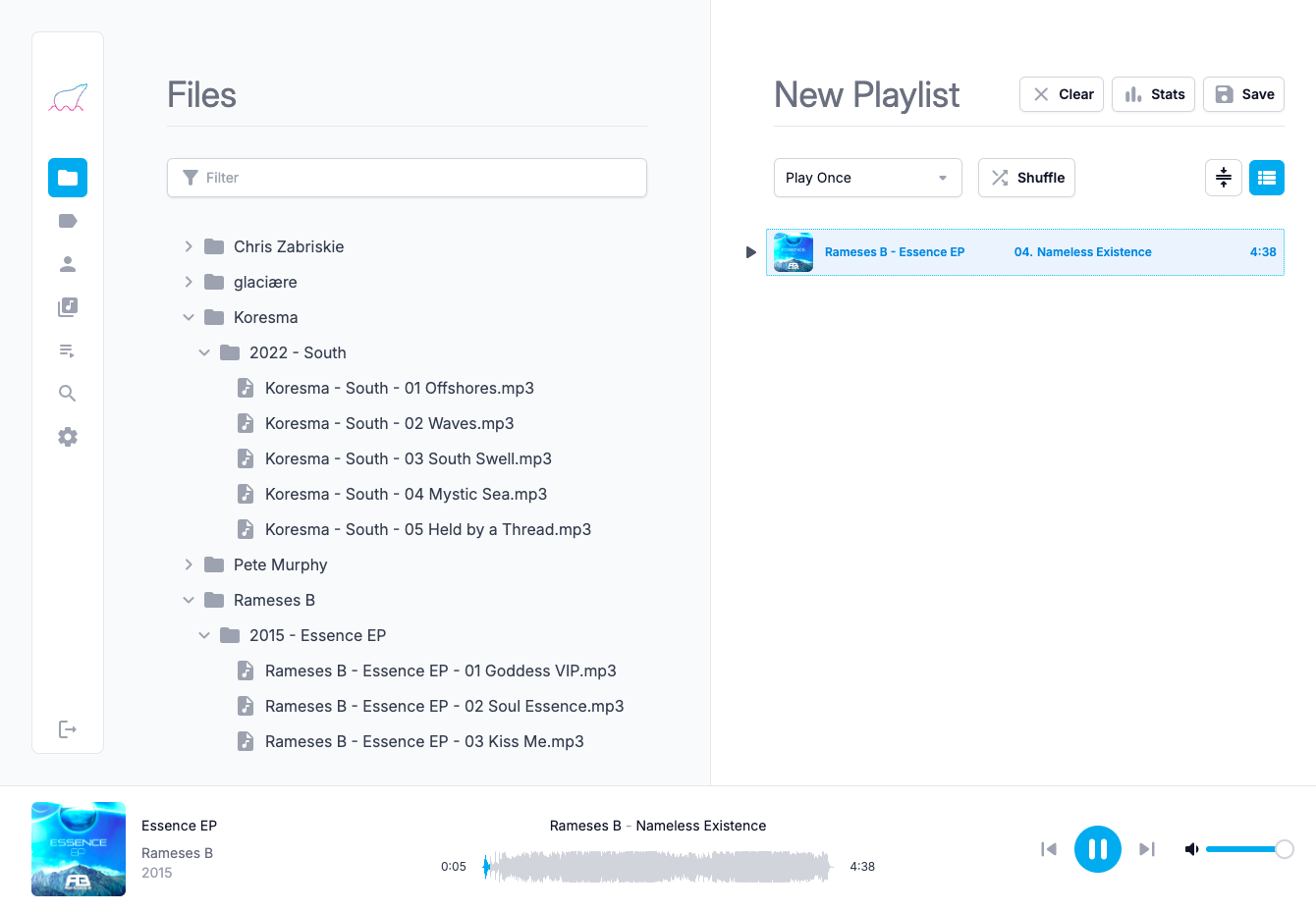Click the logout icon in sidebar

[x=68, y=729]
